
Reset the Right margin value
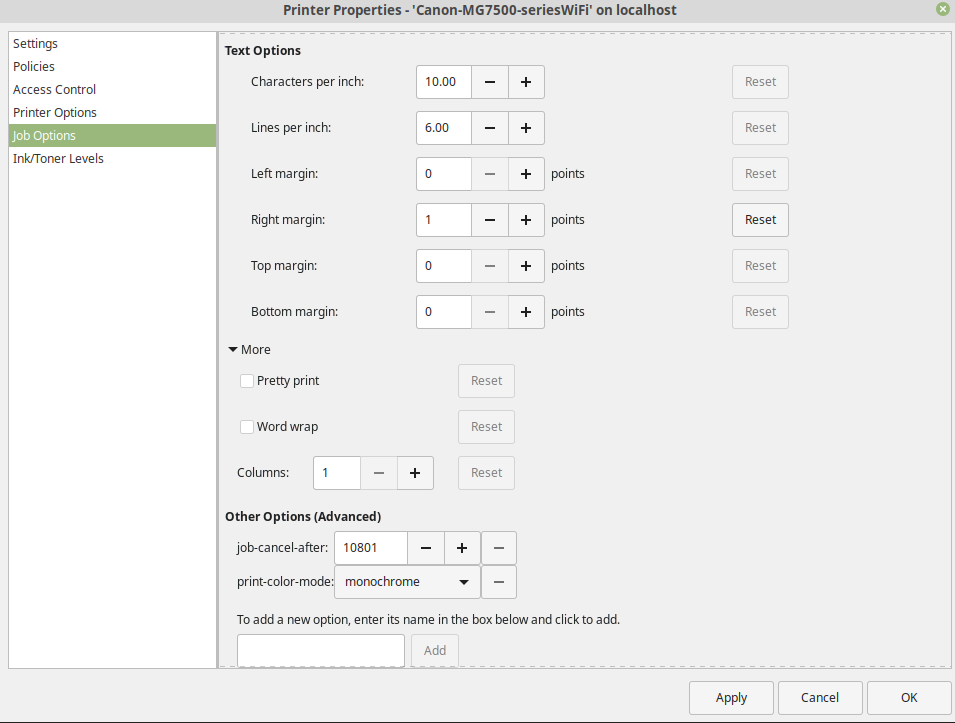tap(760, 220)
